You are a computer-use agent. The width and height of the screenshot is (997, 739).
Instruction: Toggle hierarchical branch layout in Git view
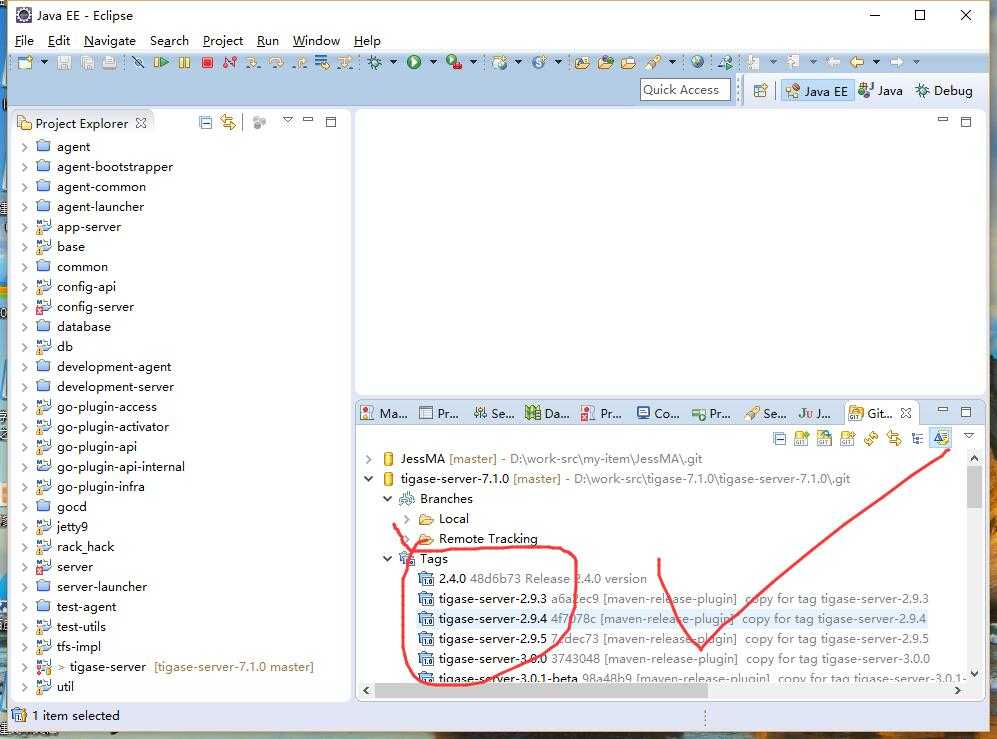coord(918,438)
